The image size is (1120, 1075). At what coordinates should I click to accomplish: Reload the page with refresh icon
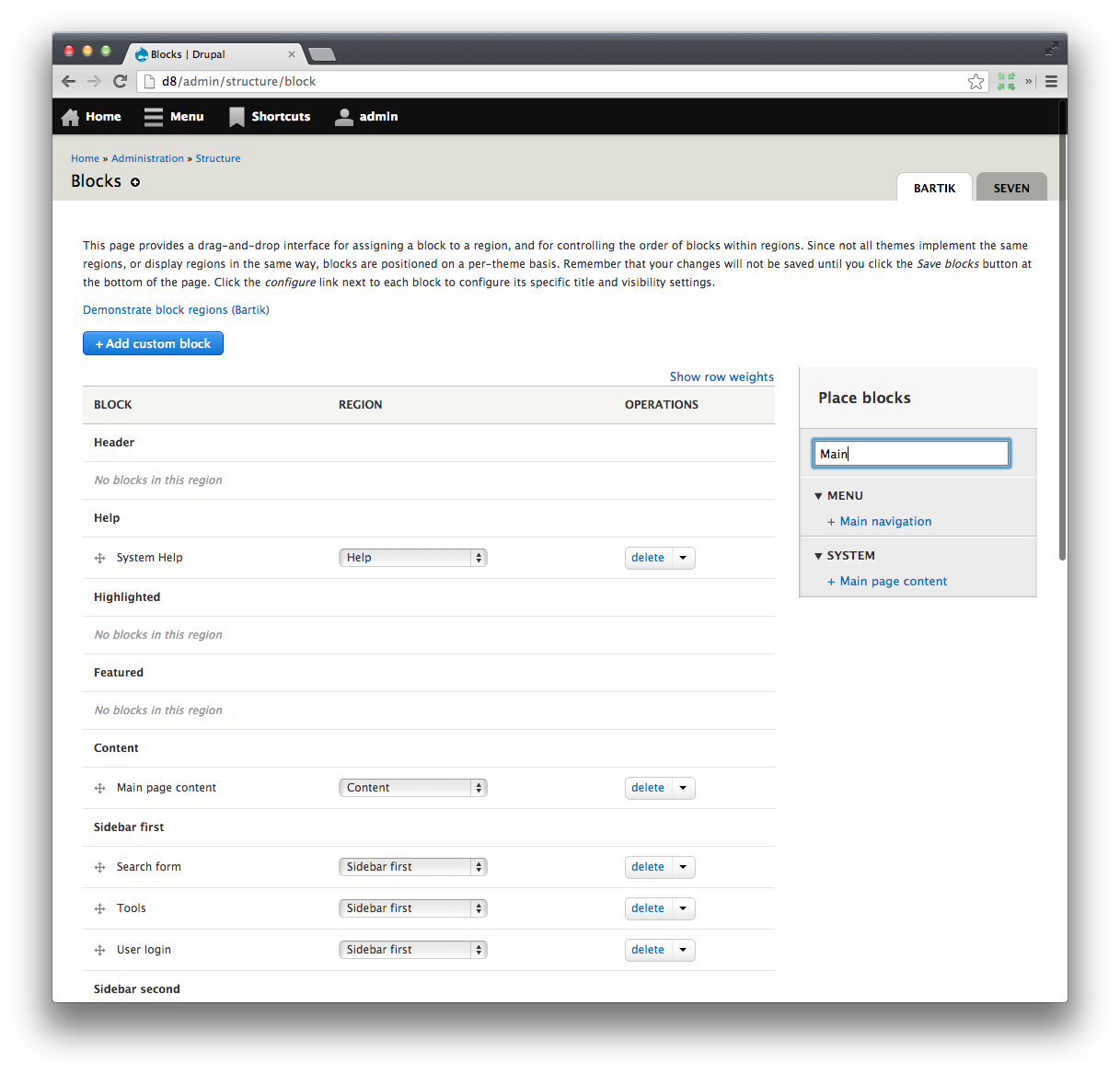tap(120, 81)
